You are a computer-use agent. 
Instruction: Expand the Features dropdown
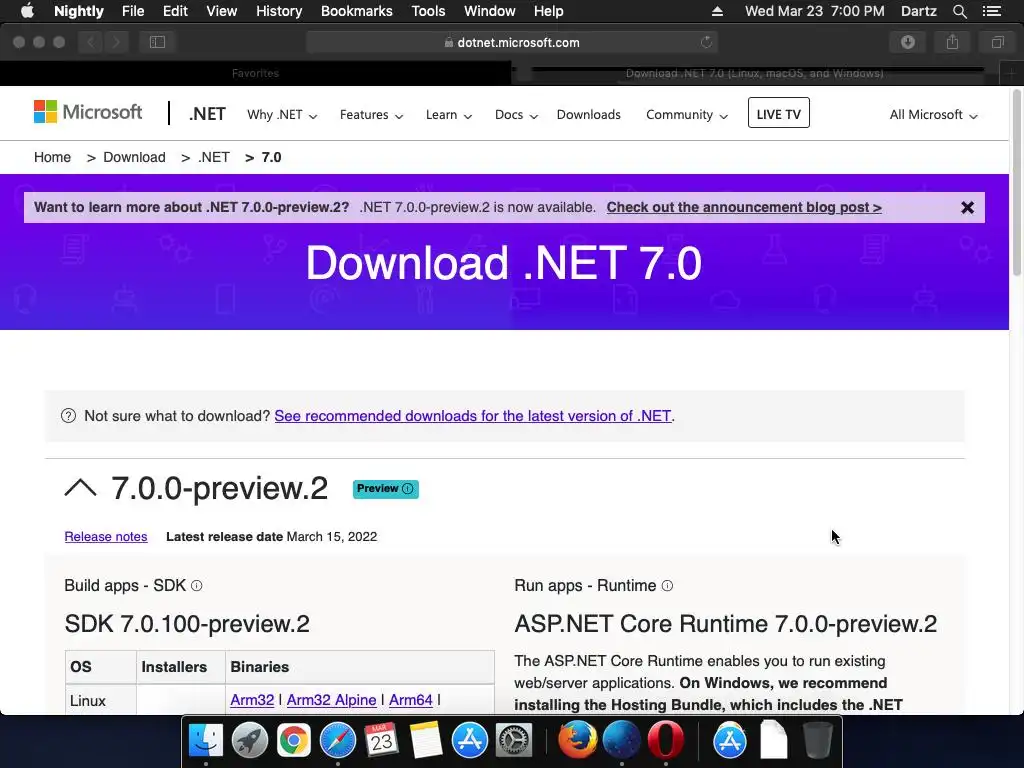click(371, 115)
